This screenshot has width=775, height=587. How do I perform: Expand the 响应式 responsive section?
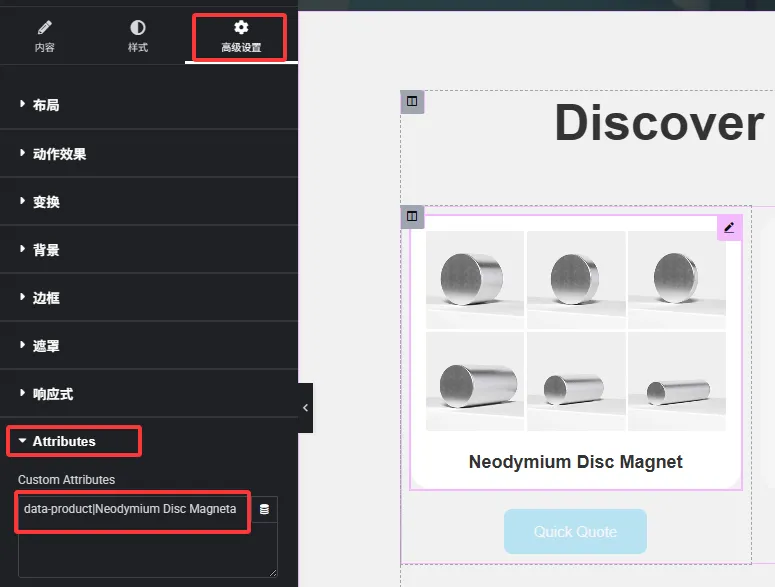52,394
